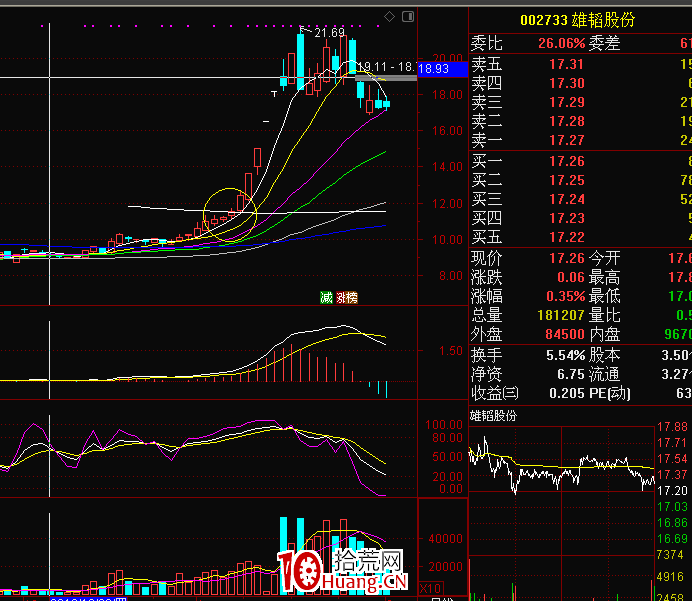The height and width of the screenshot is (601, 692).
Task: Open stock title 002733 雄韬股份
Action: [x=577, y=20]
